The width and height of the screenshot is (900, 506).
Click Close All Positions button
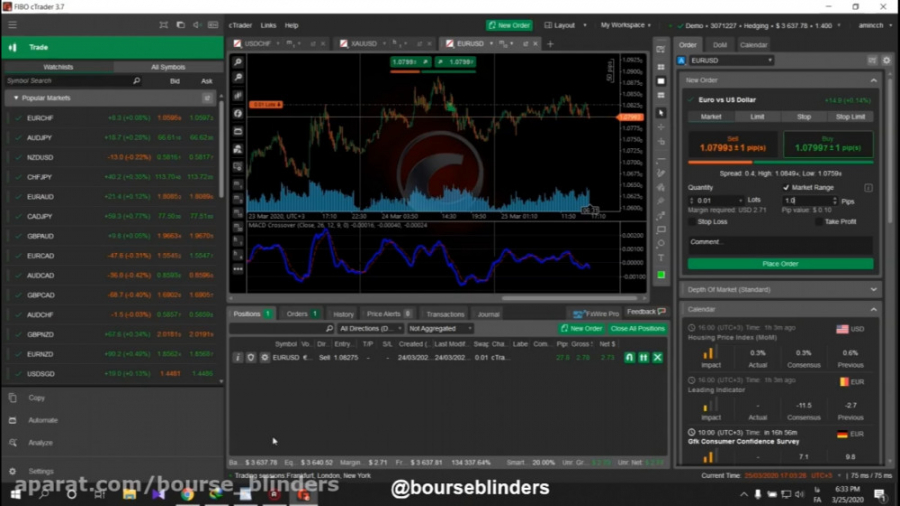(x=637, y=329)
